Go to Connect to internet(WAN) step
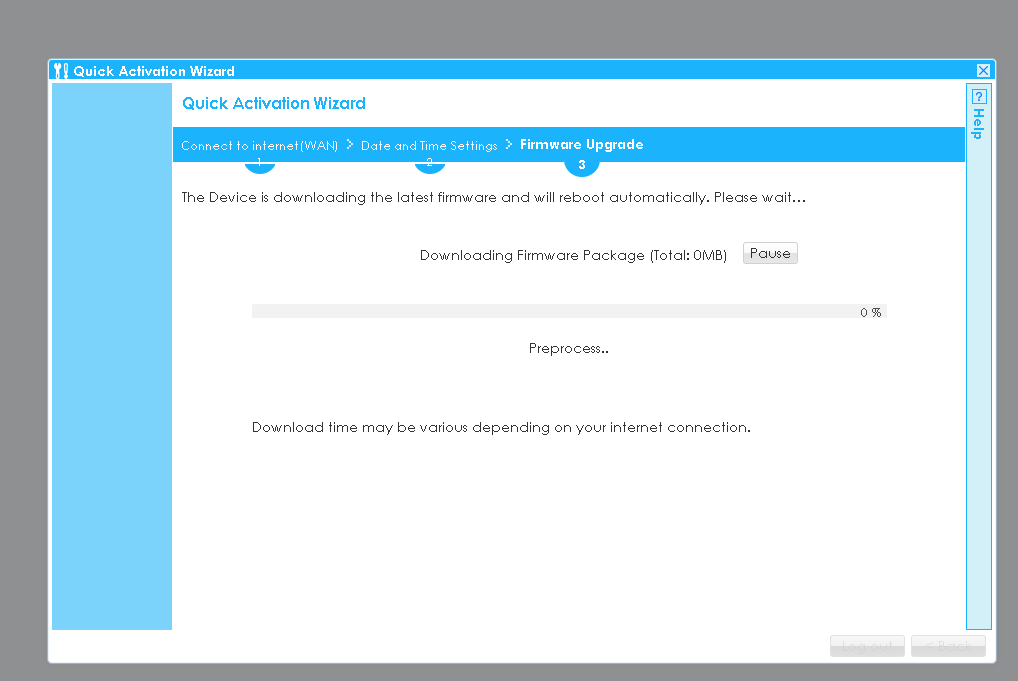 coord(259,146)
